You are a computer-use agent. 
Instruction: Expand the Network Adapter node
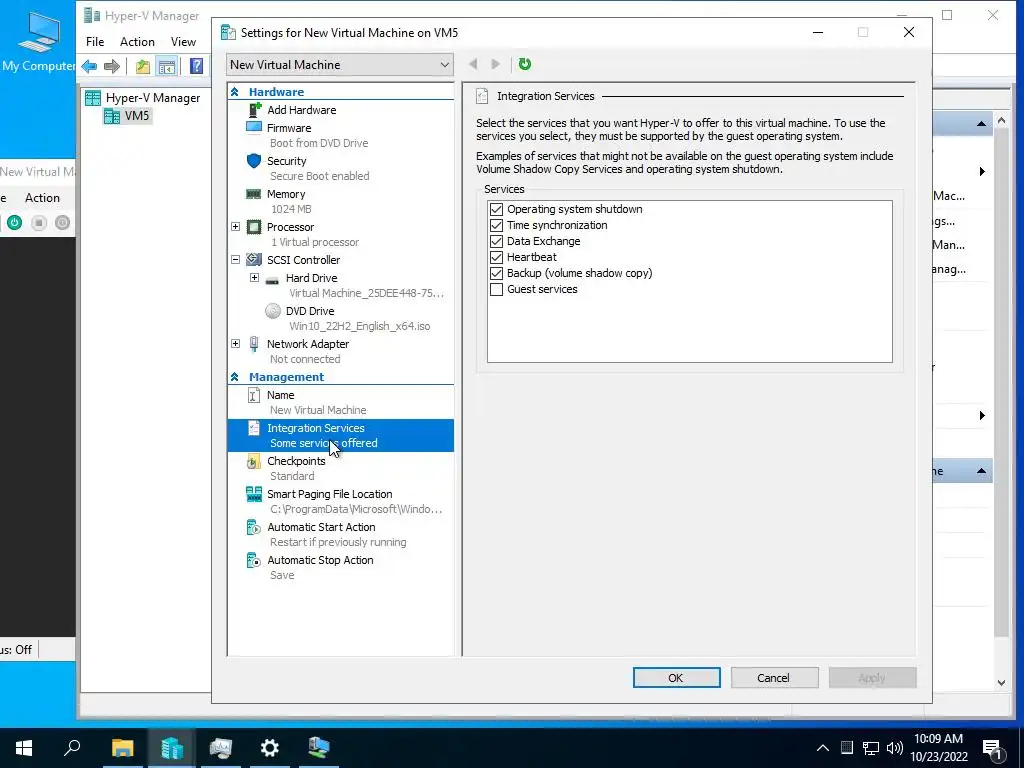point(236,344)
